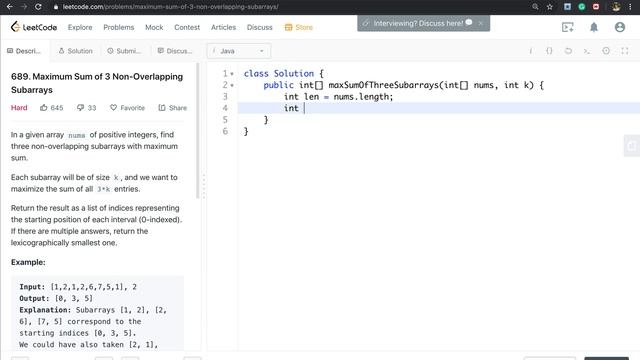Click the side tab icon on the editor's right edge

tap(631, 145)
